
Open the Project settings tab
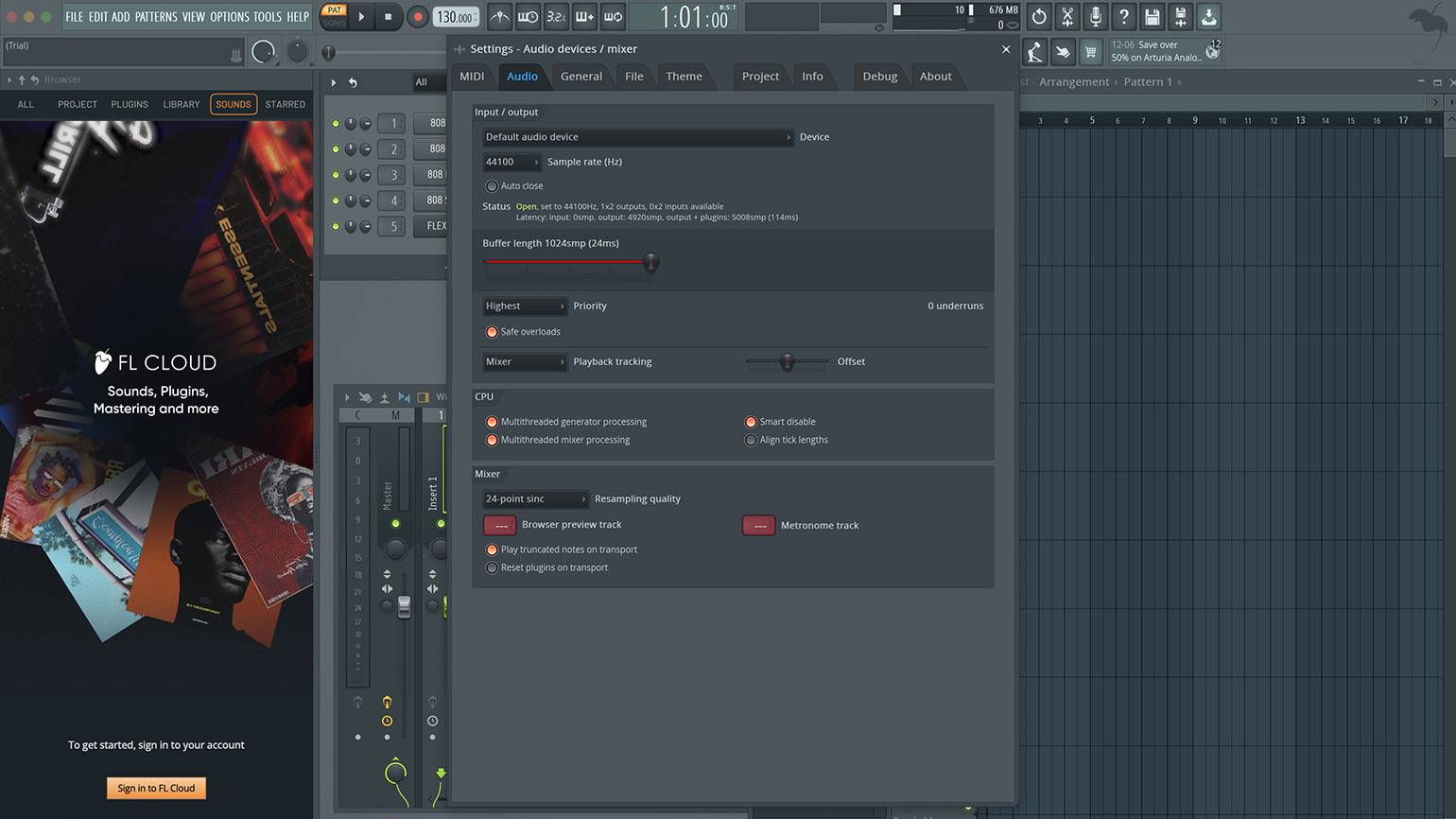tap(760, 77)
